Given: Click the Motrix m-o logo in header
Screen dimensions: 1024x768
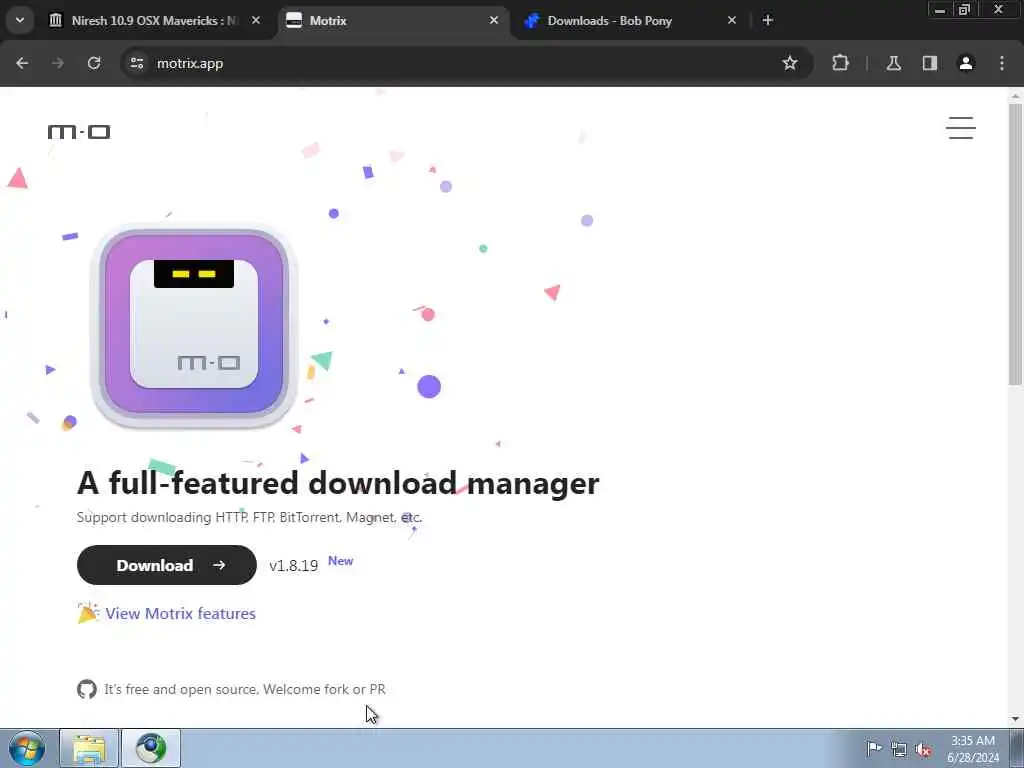Looking at the screenshot, I should pyautogui.click(x=79, y=132).
